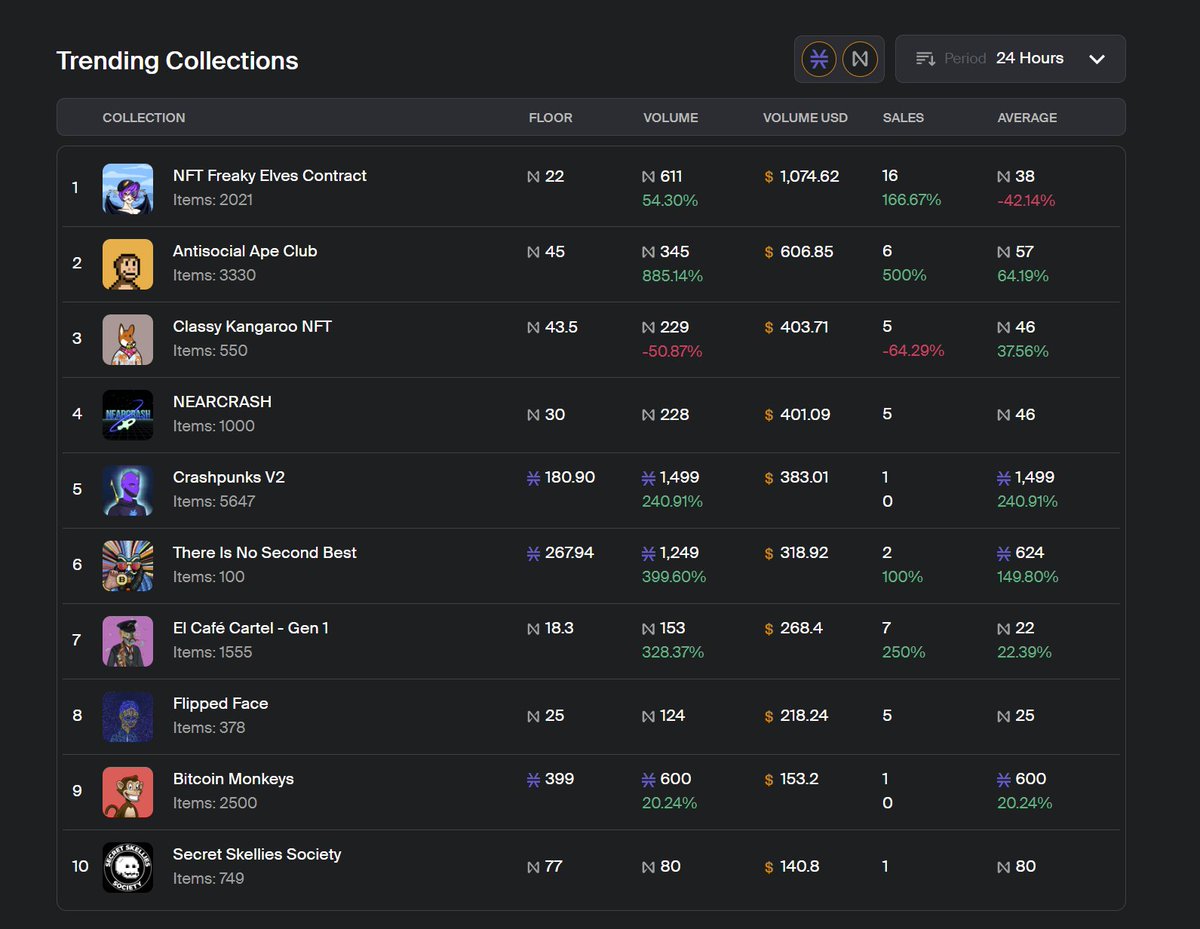Sort by the SALES column header
The height and width of the screenshot is (929, 1200).
click(x=903, y=117)
